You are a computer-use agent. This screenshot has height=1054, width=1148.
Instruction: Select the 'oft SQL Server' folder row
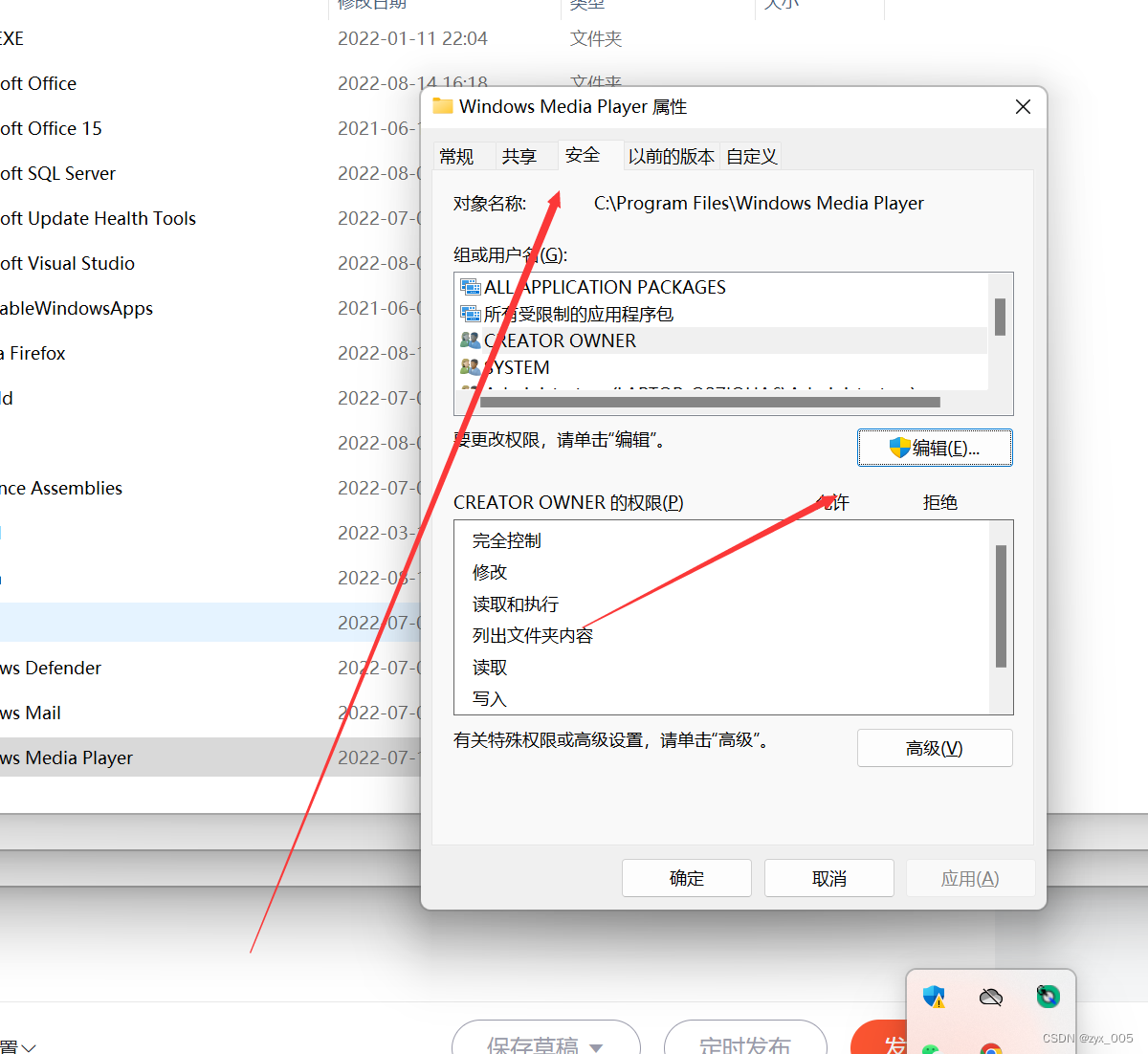(x=210, y=173)
